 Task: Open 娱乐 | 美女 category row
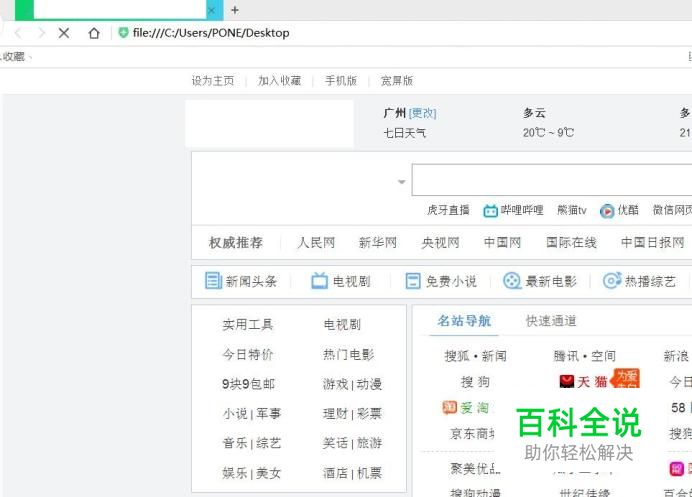tap(252, 473)
